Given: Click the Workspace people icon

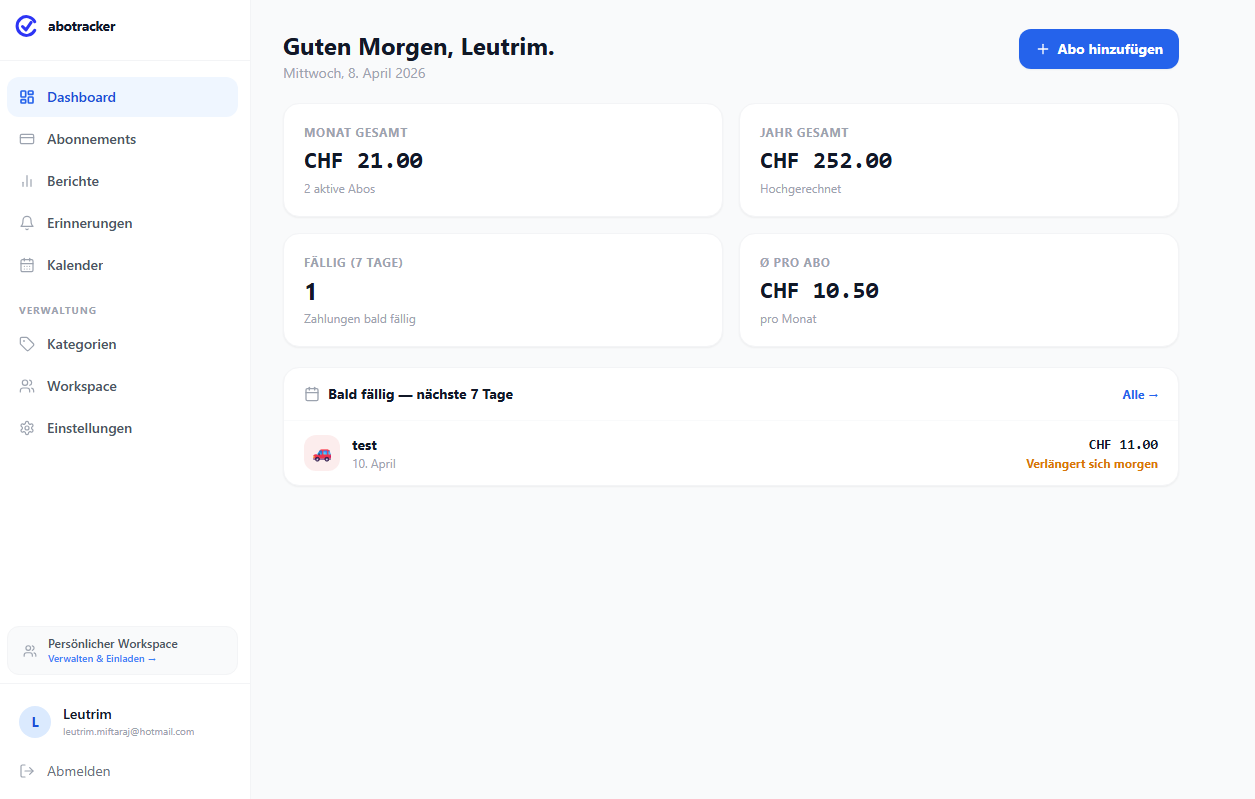Looking at the screenshot, I should [27, 386].
